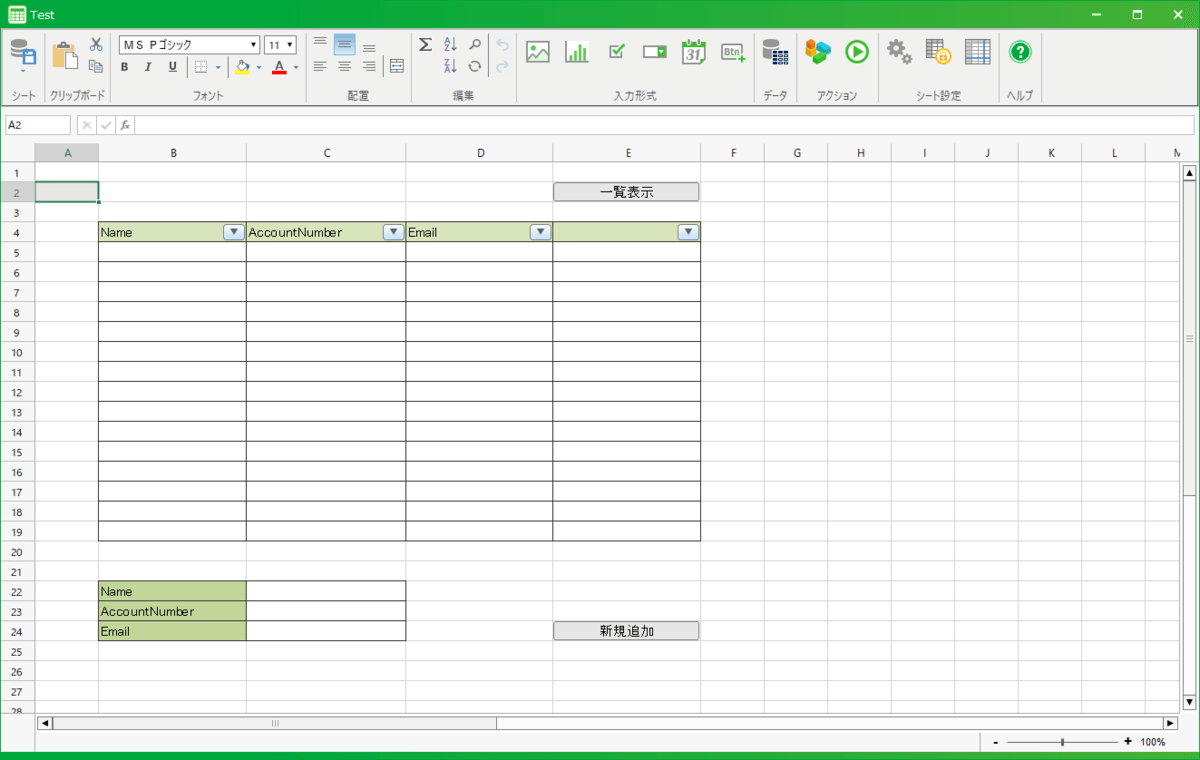Open the sheet database save icon
The height and width of the screenshot is (760, 1200).
tap(22, 53)
